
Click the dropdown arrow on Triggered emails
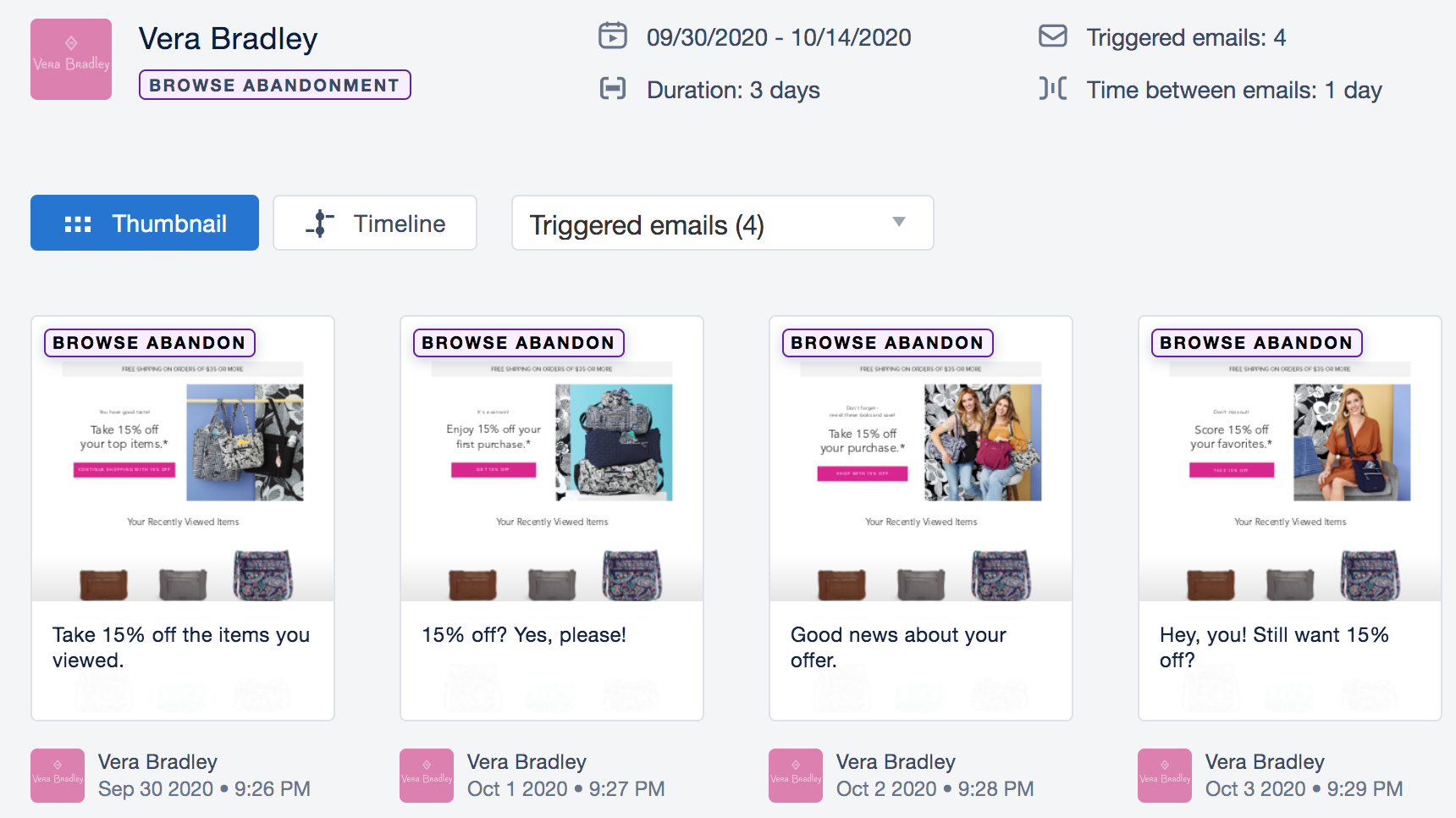tap(899, 222)
